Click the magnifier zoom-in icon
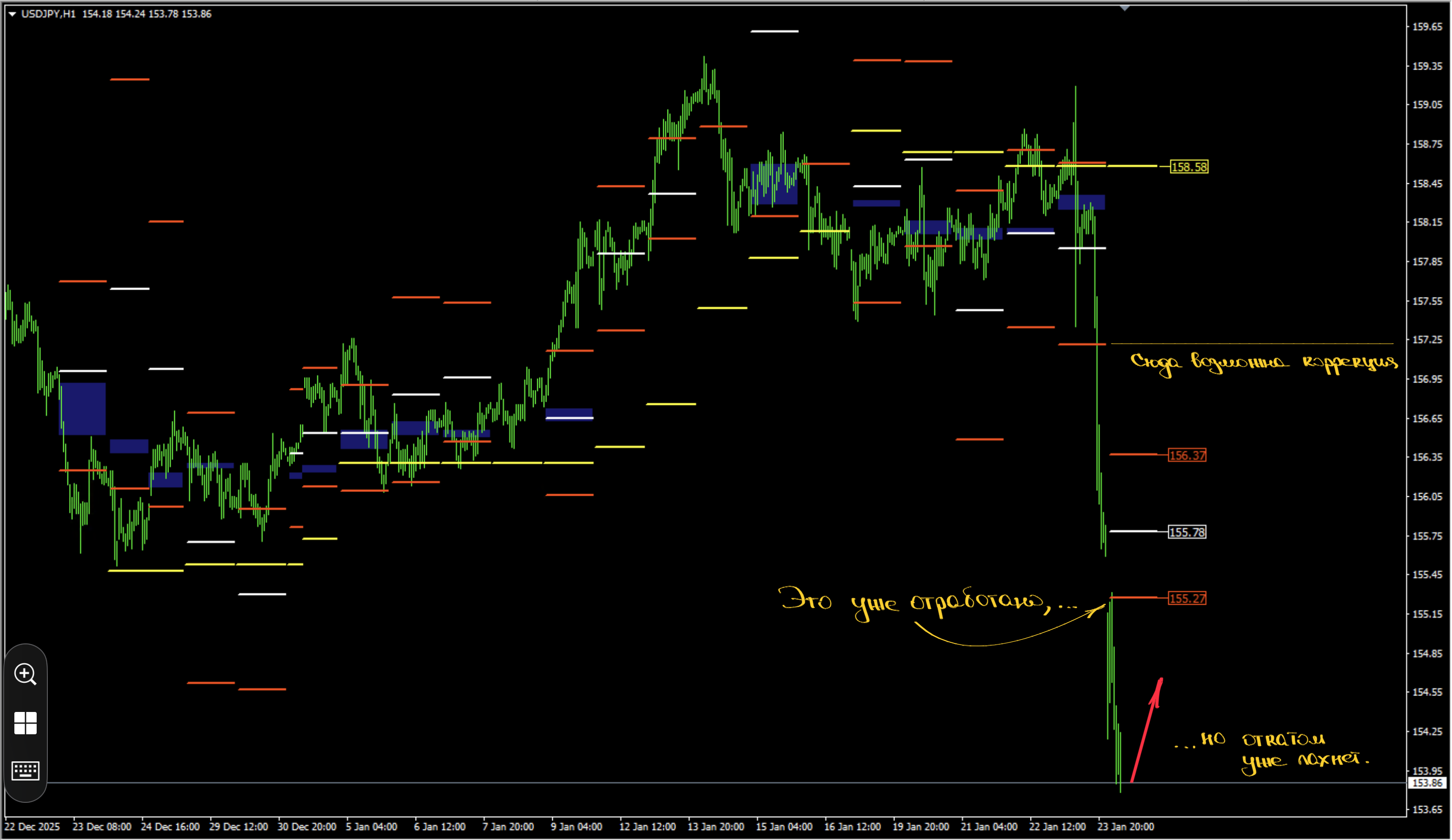This screenshot has height=840, width=1452. (x=26, y=674)
